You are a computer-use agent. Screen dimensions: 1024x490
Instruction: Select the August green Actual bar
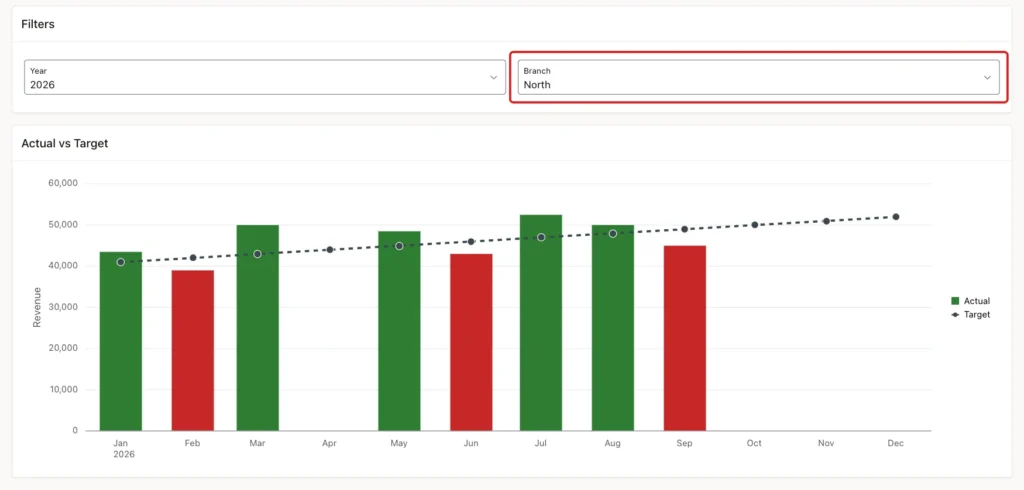pyautogui.click(x=613, y=328)
